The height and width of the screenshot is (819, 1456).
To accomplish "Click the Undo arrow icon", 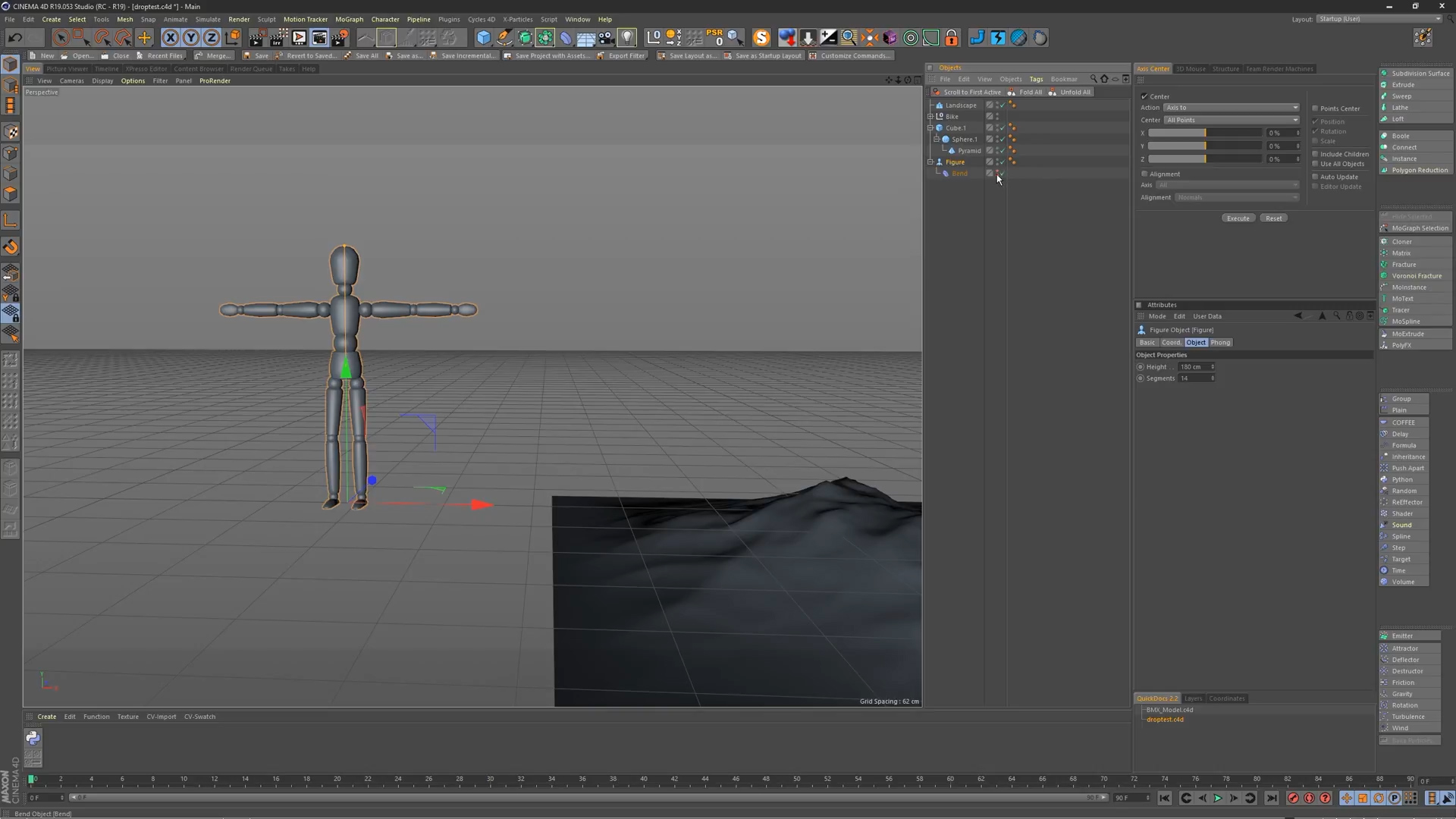I will (x=14, y=37).
